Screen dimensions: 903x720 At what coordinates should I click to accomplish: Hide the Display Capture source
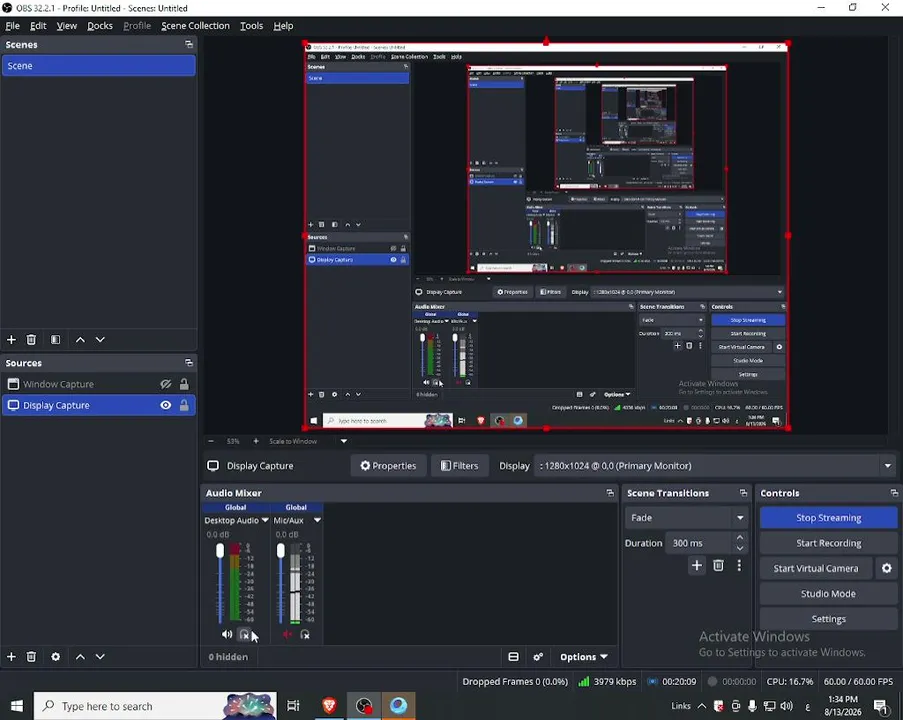(166, 406)
